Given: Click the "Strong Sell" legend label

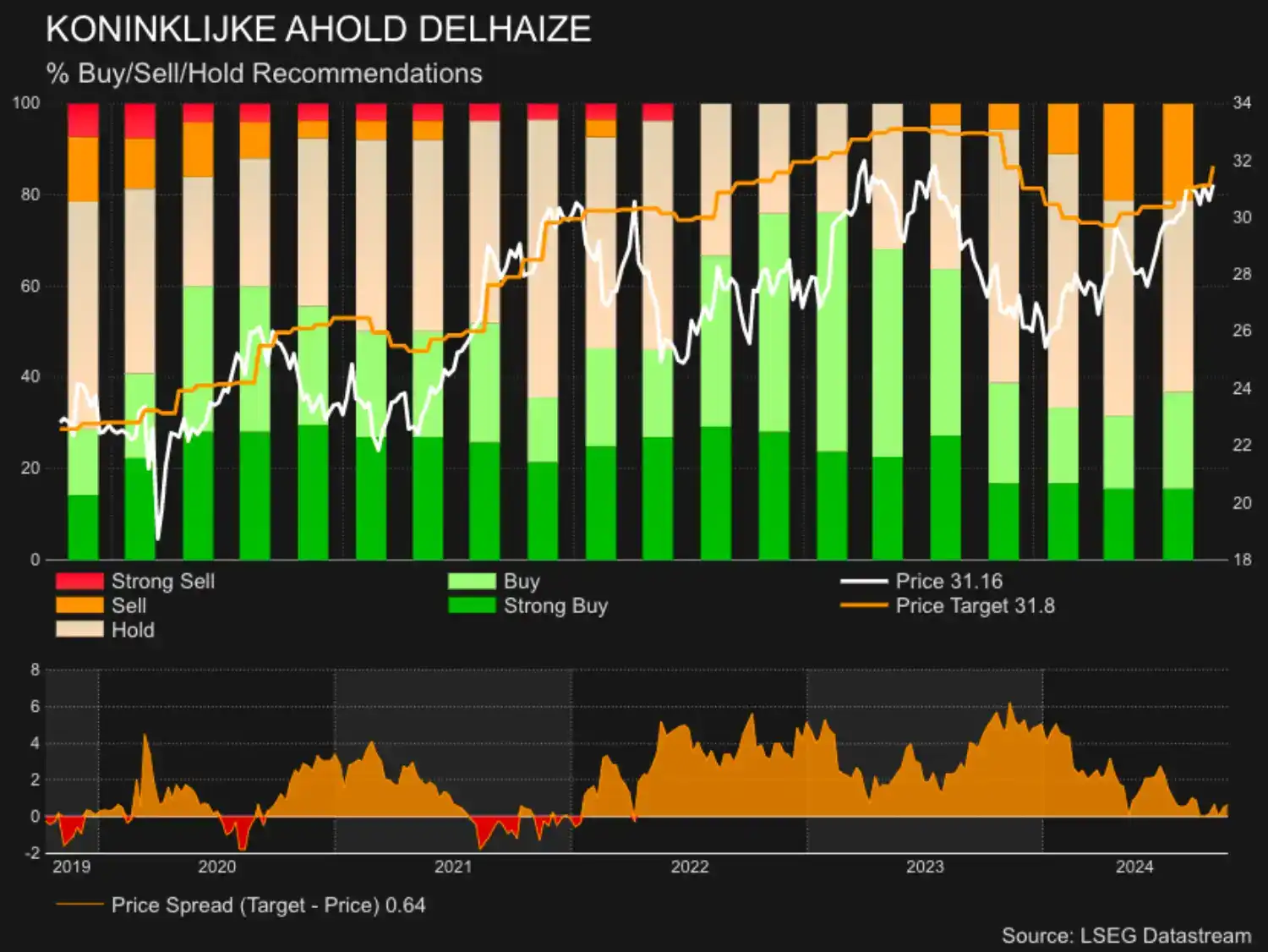Looking at the screenshot, I should tap(163, 581).
